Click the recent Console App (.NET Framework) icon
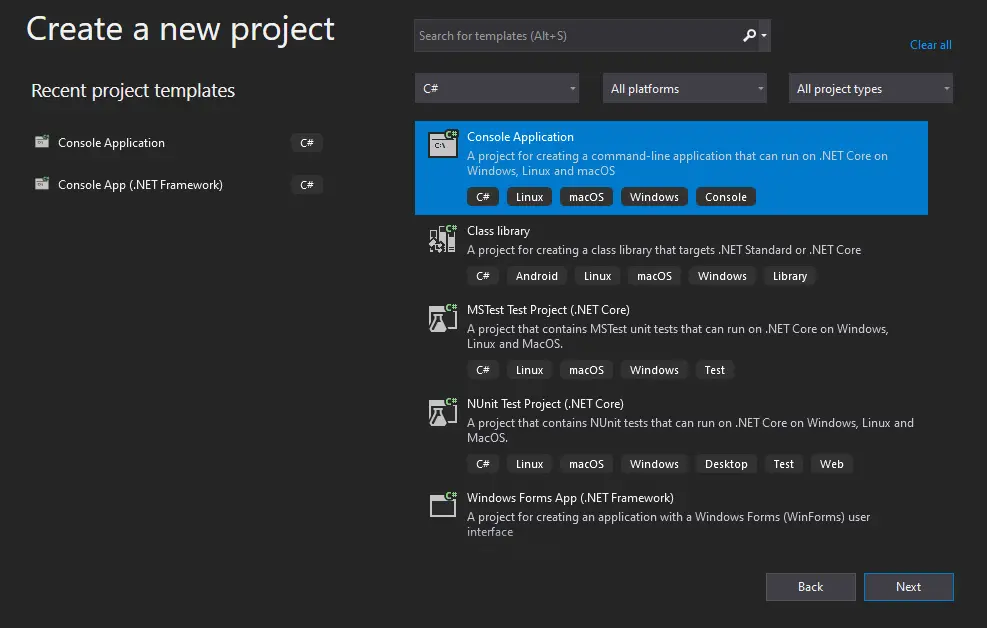 [x=42, y=184]
